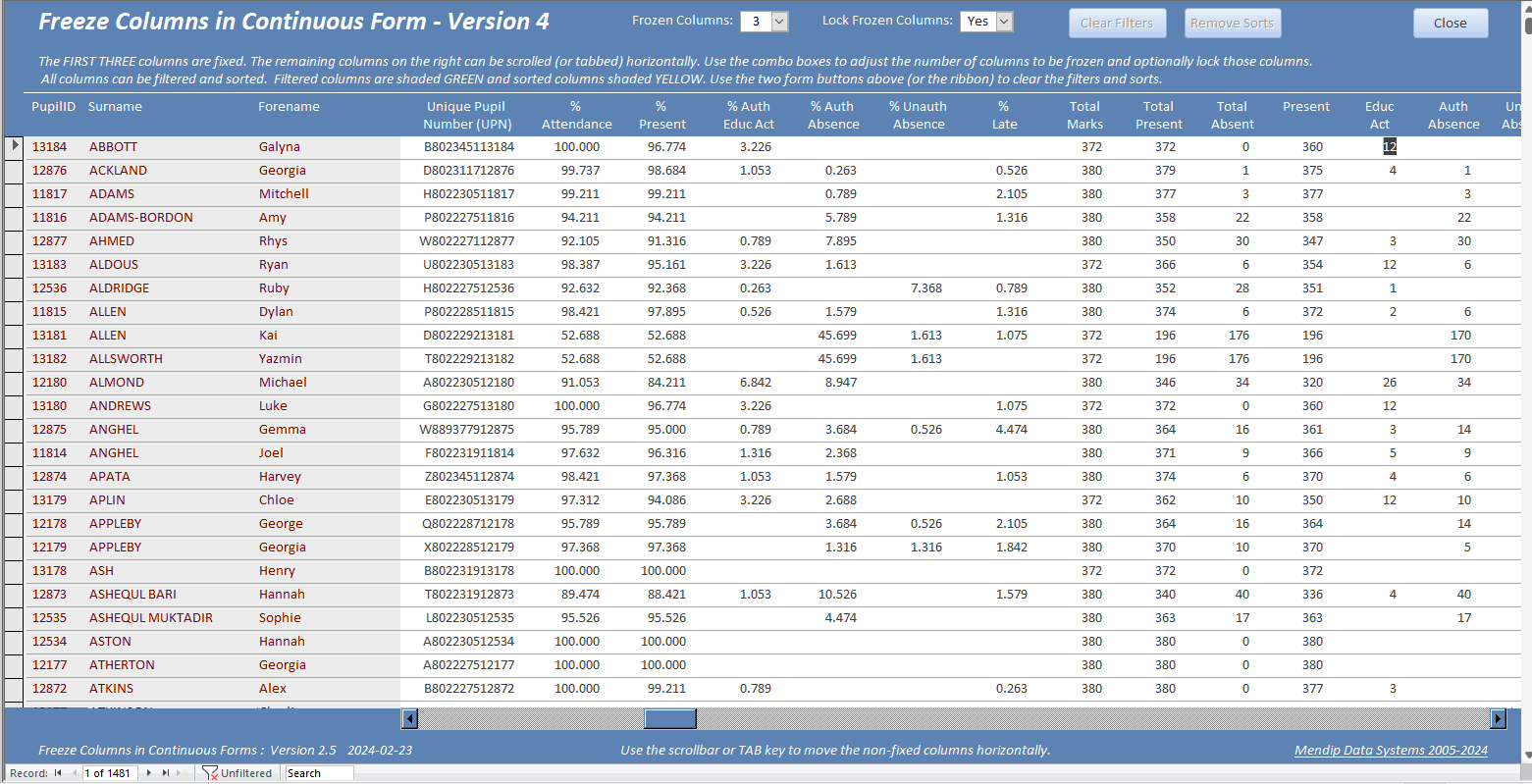Go to first record in navigator

(58, 773)
